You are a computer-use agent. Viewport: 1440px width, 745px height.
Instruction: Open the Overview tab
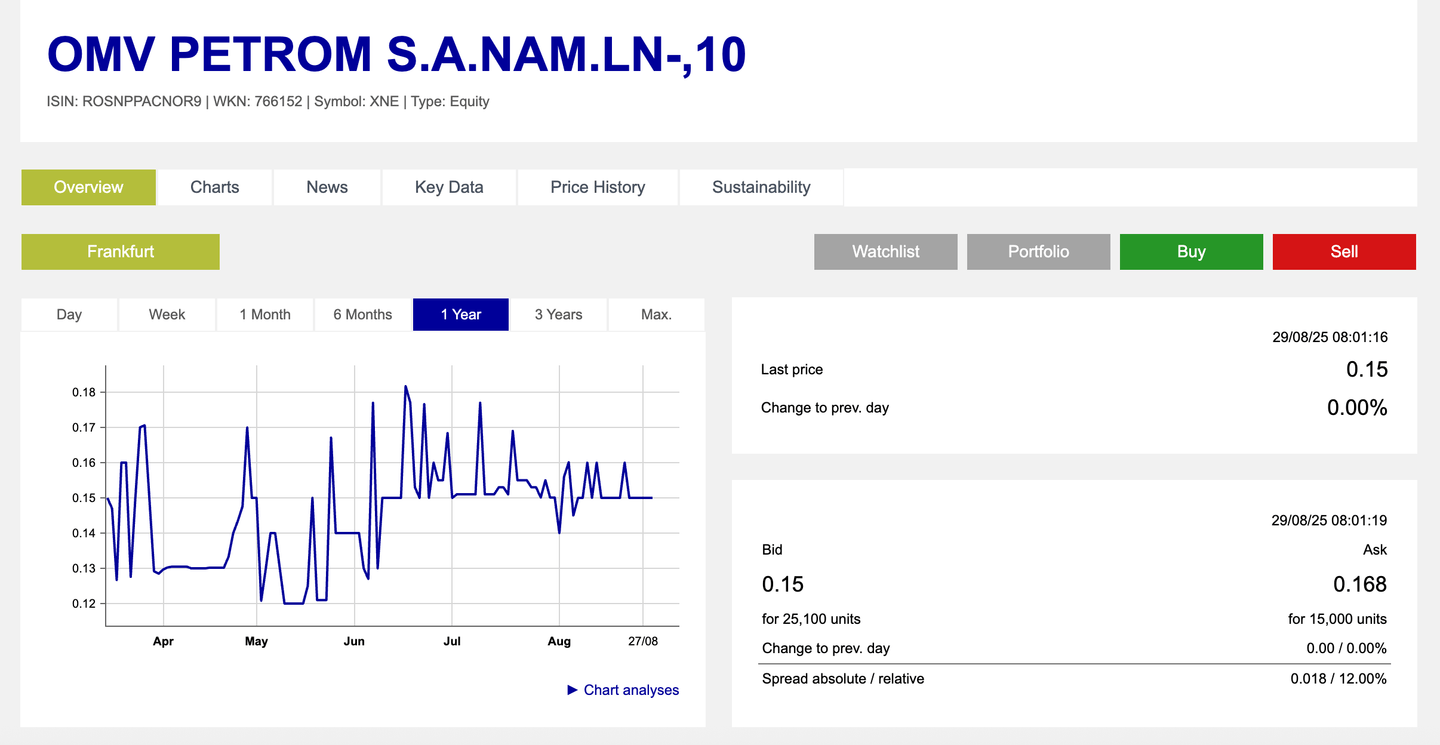(88, 187)
